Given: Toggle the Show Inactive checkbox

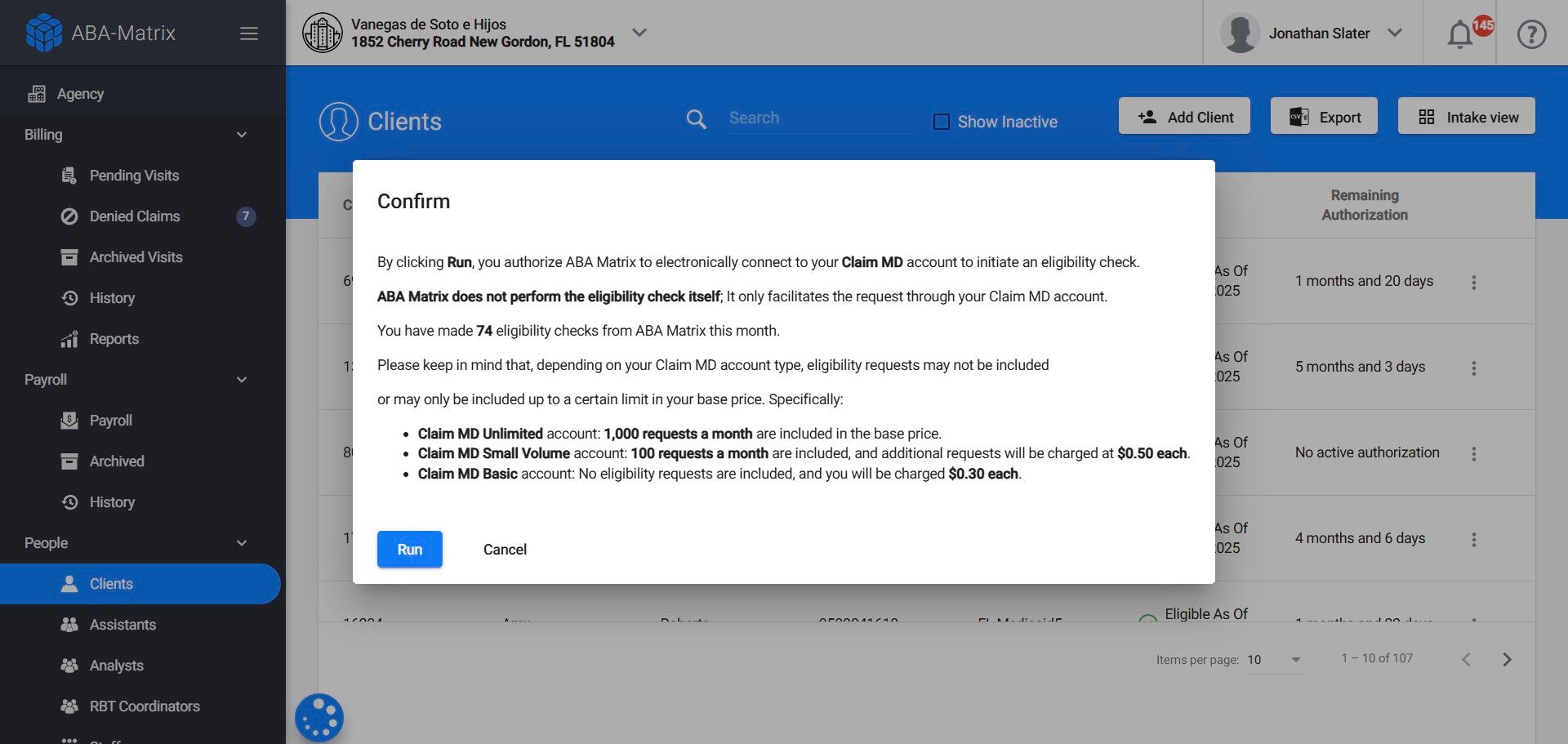Looking at the screenshot, I should pyautogui.click(x=942, y=122).
